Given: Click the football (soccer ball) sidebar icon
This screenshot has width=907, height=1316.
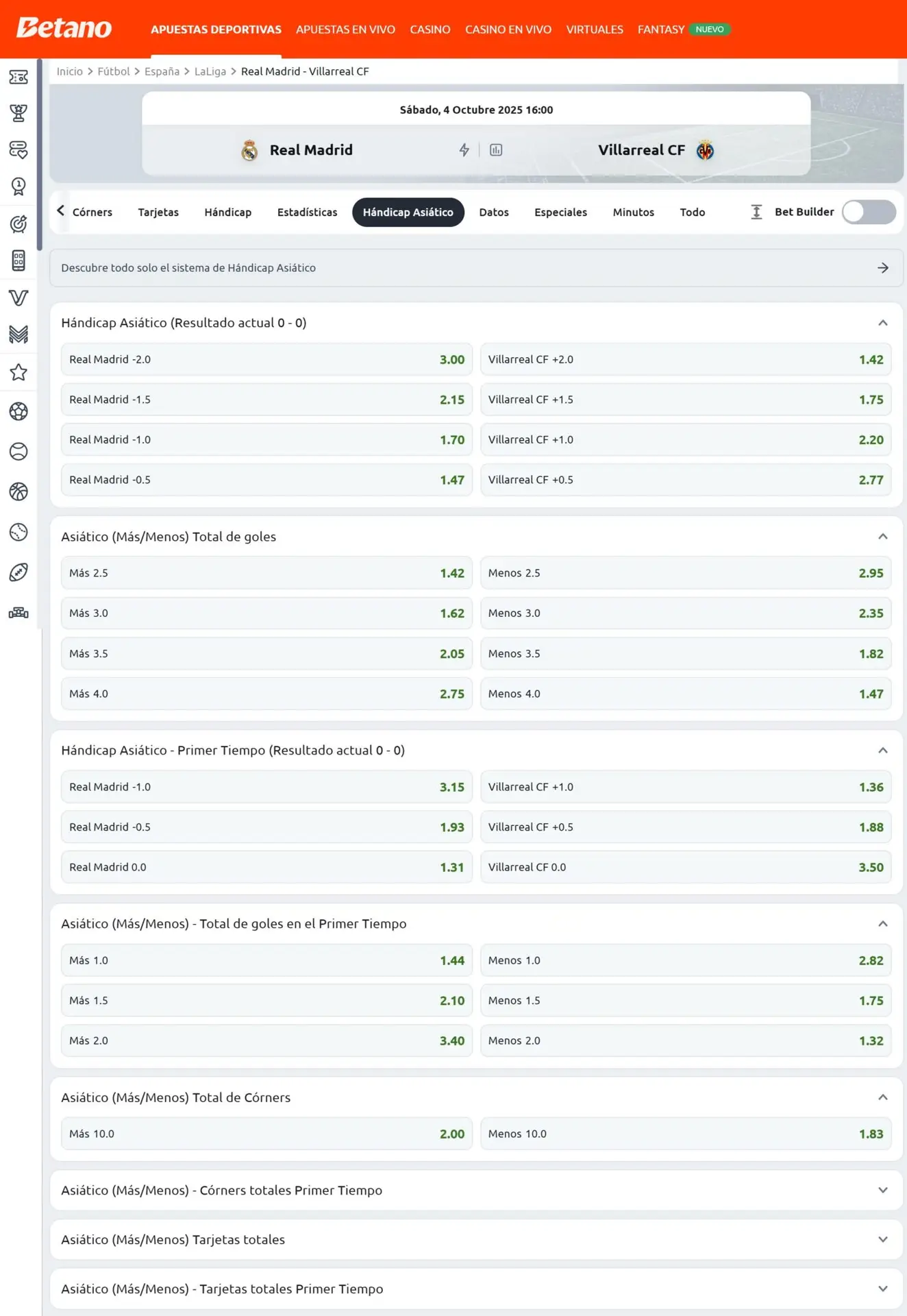Looking at the screenshot, I should point(18,411).
